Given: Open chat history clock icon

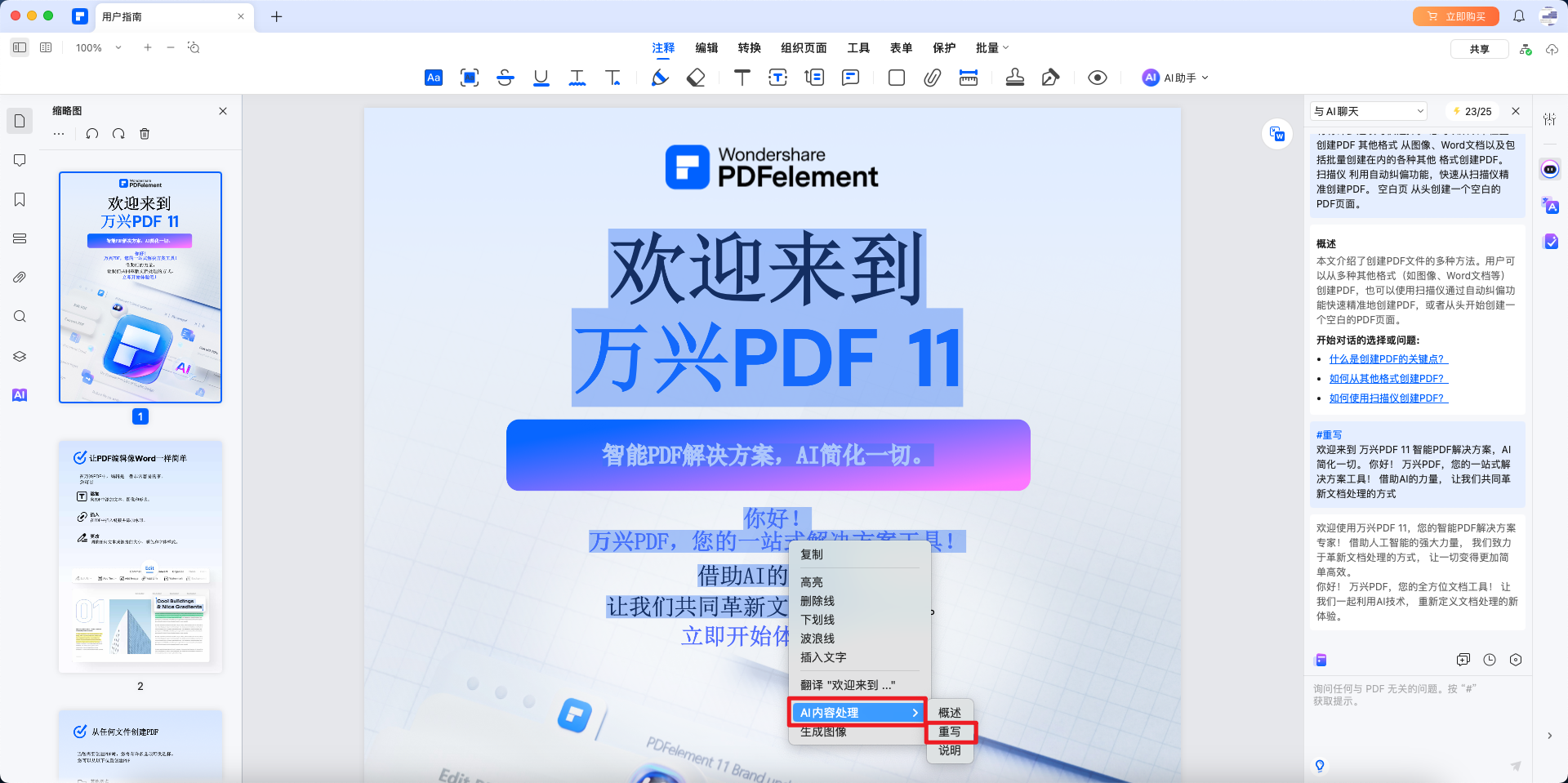Looking at the screenshot, I should tap(1490, 660).
